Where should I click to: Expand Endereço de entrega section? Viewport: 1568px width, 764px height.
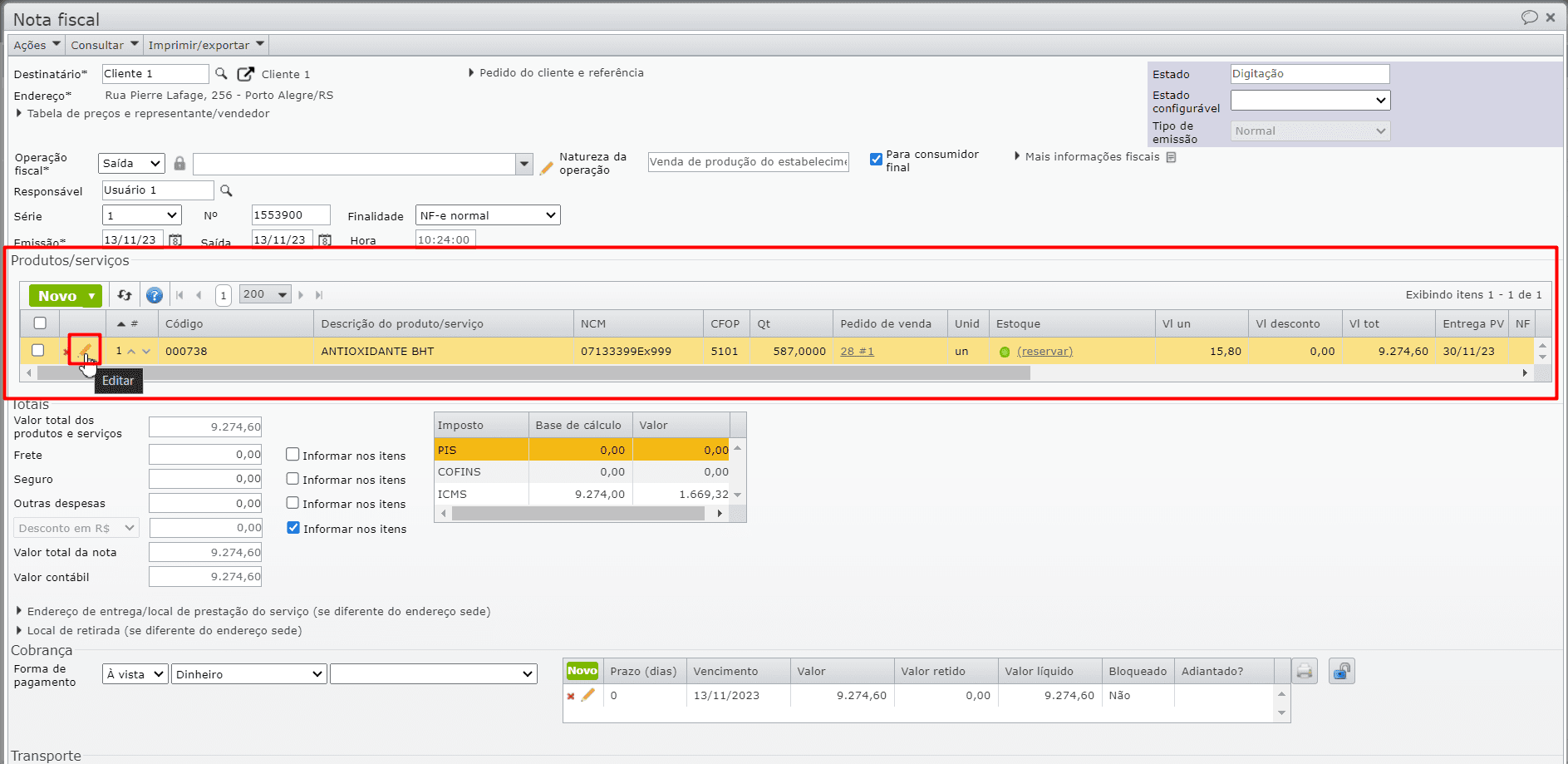pos(253,612)
